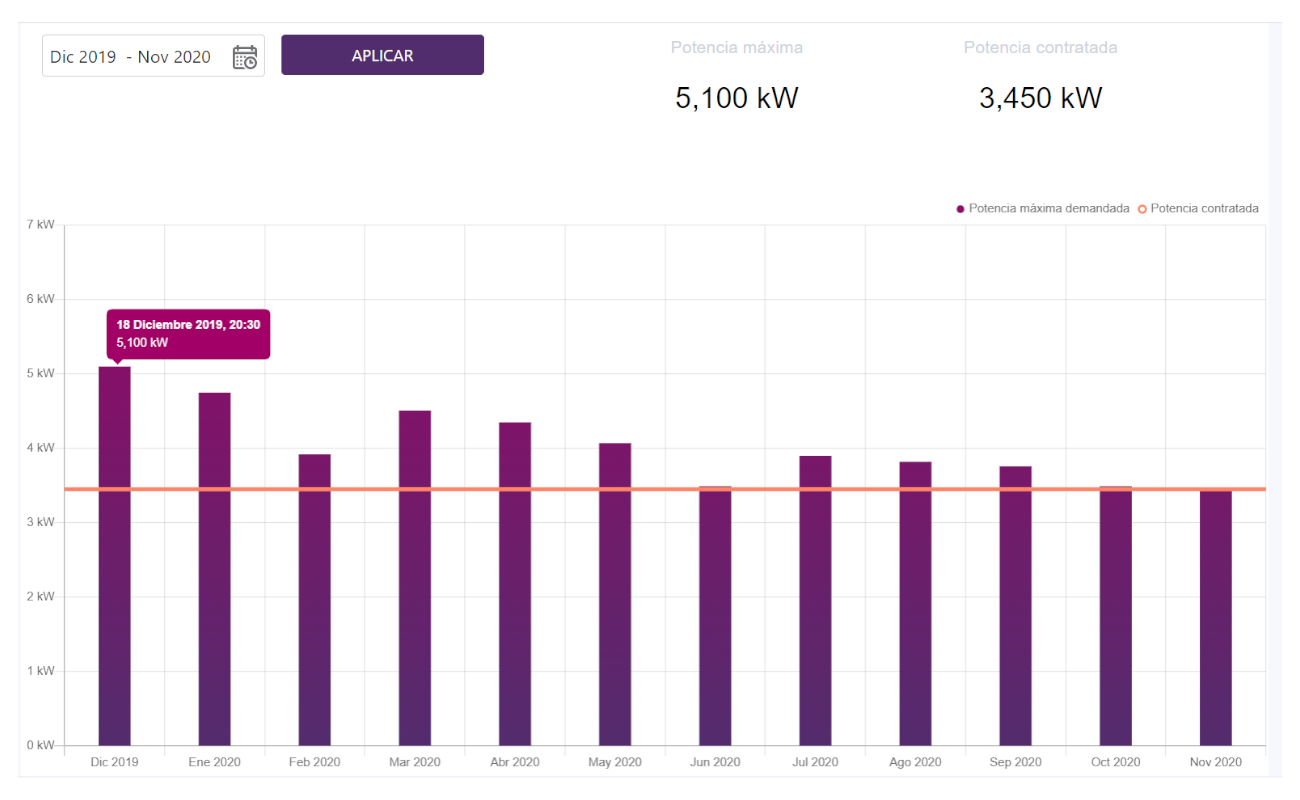1300x800 pixels.
Task: Select the Feb 2020 bar
Action: pyautogui.click(x=314, y=600)
